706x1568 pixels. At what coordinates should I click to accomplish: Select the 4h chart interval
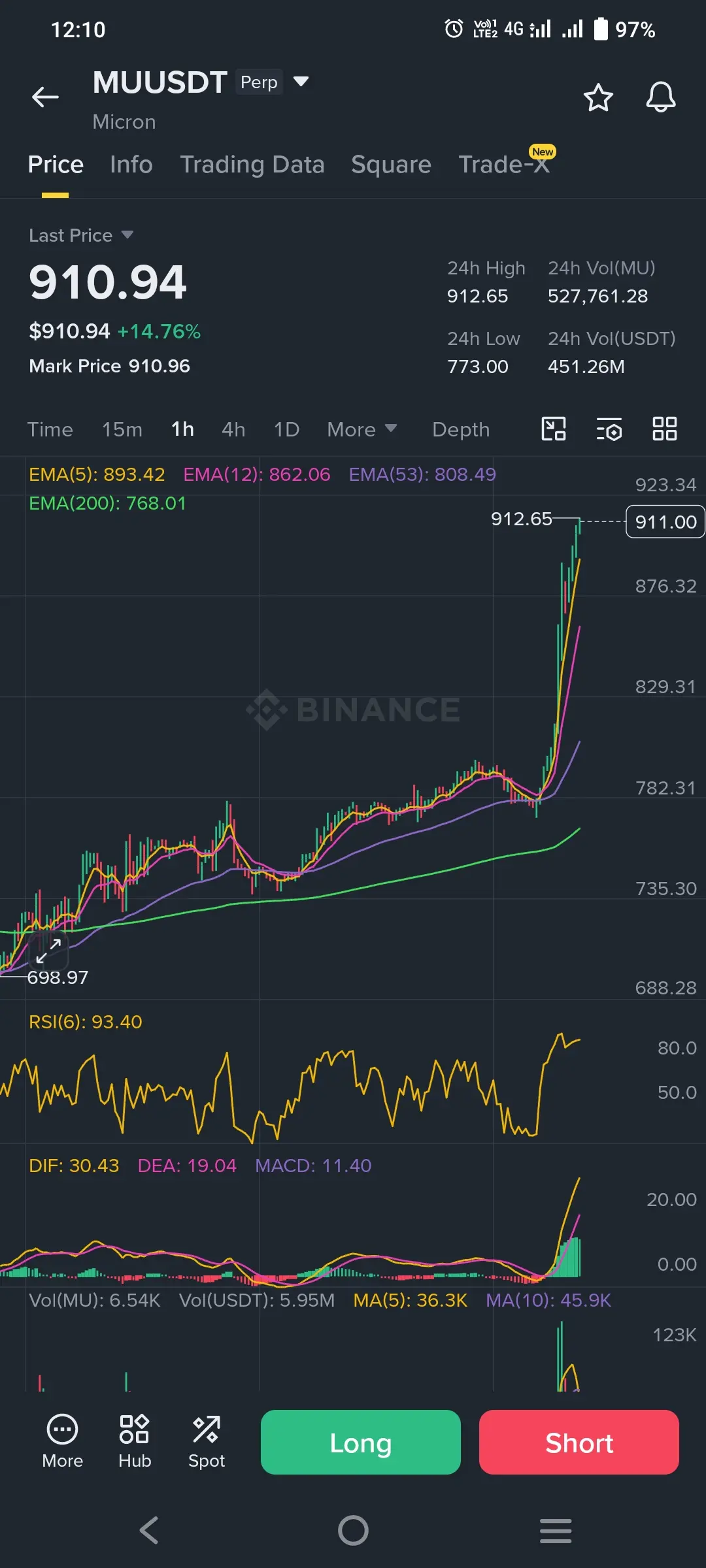coord(233,429)
